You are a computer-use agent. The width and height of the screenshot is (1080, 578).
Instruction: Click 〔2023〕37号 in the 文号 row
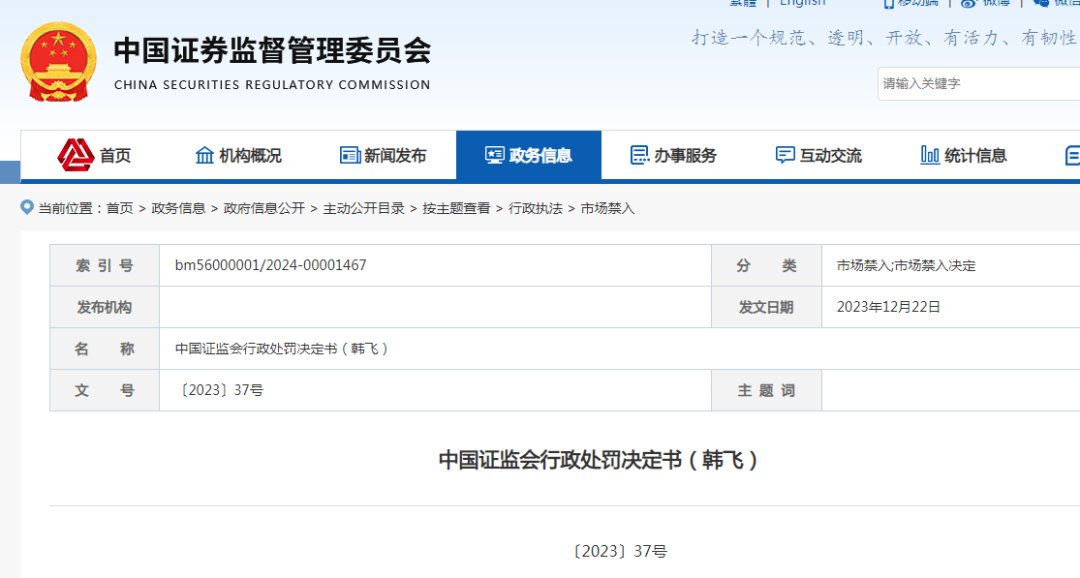pos(220,391)
